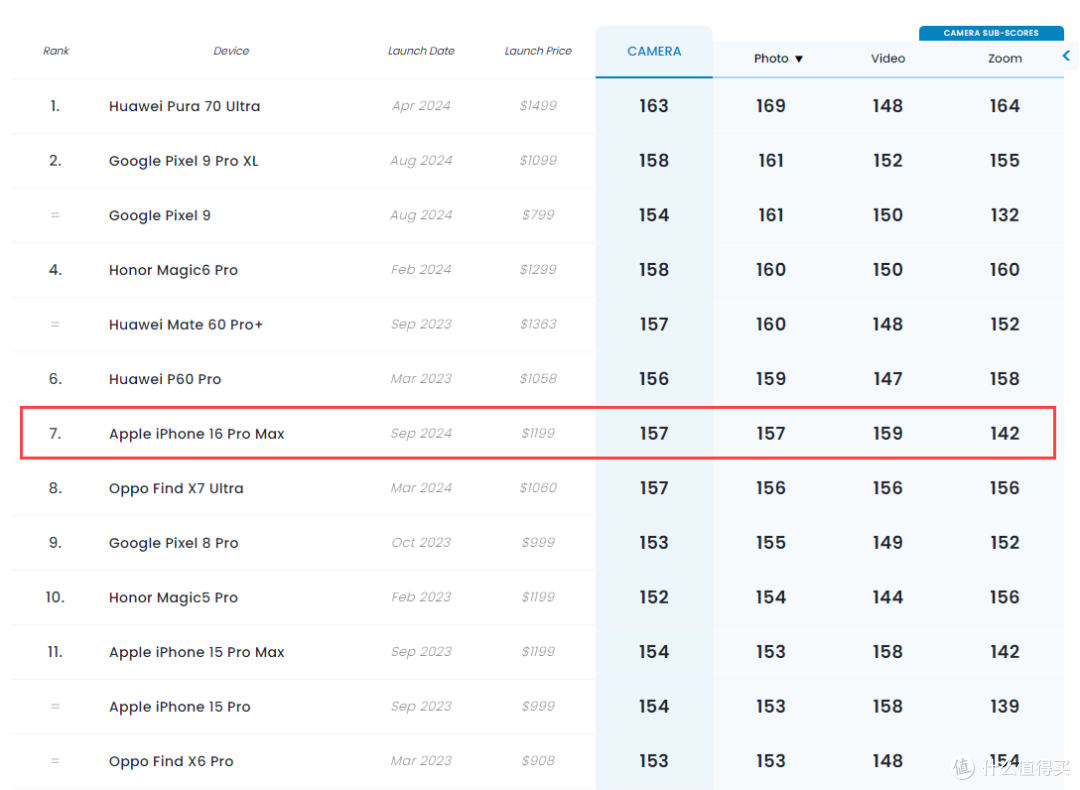Collapse sub-scores with the blue chevron arrow
The width and height of the screenshot is (1080, 790).
(x=1066, y=57)
